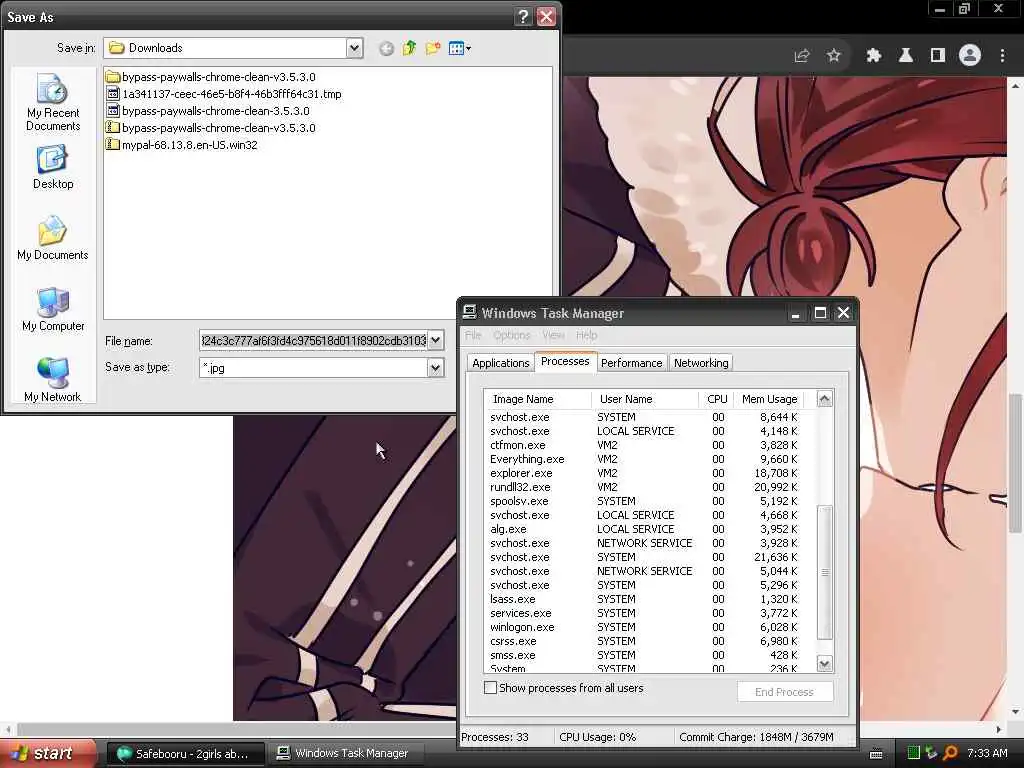Go to Desktop in Save As sidebar
1024x768 pixels.
(53, 168)
